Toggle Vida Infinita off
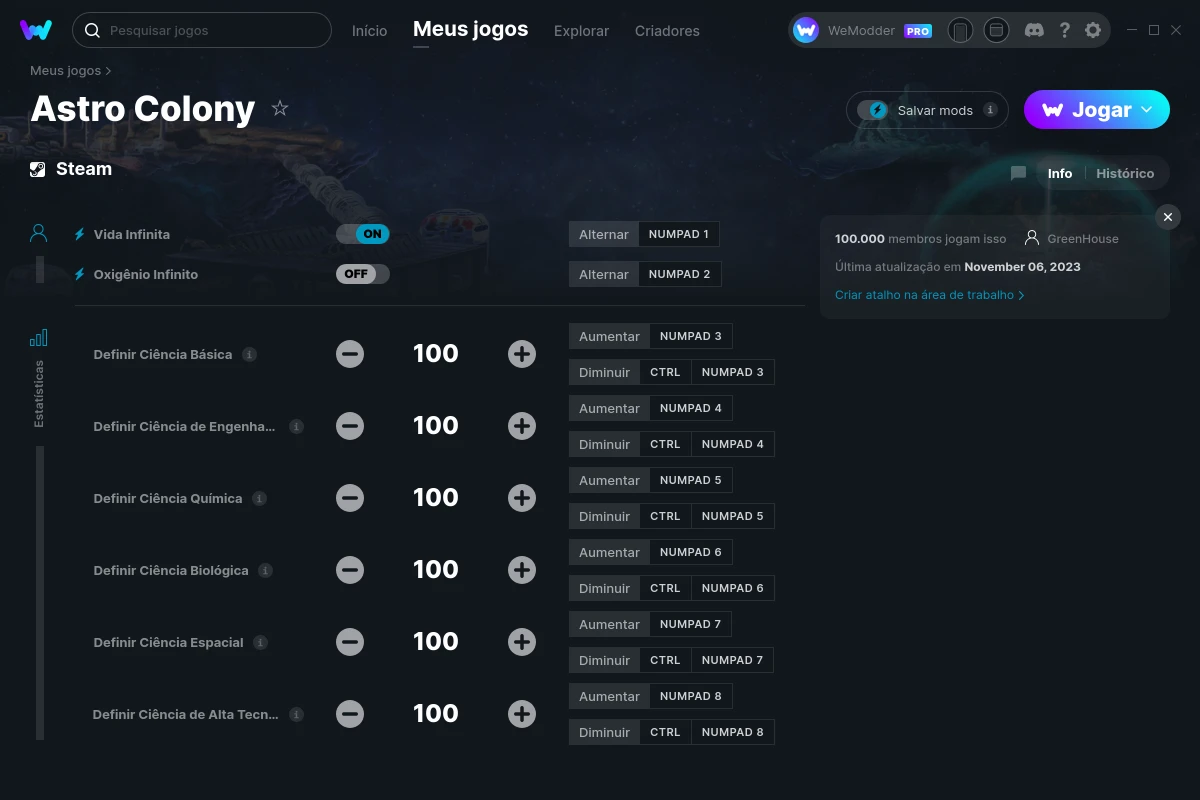Image resolution: width=1200 pixels, height=800 pixels. (x=362, y=234)
